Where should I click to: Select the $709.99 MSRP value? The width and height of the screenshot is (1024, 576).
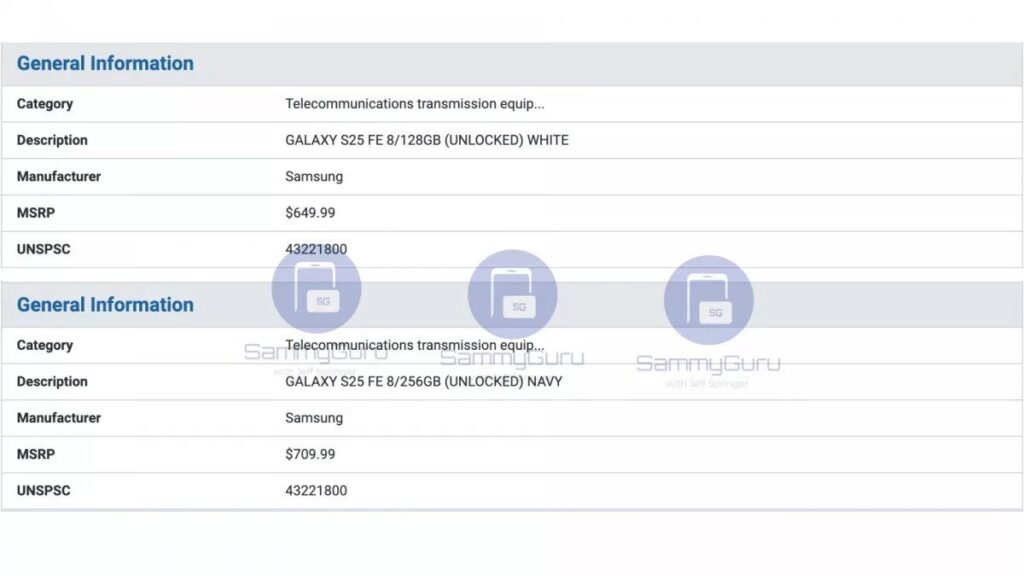pos(310,455)
